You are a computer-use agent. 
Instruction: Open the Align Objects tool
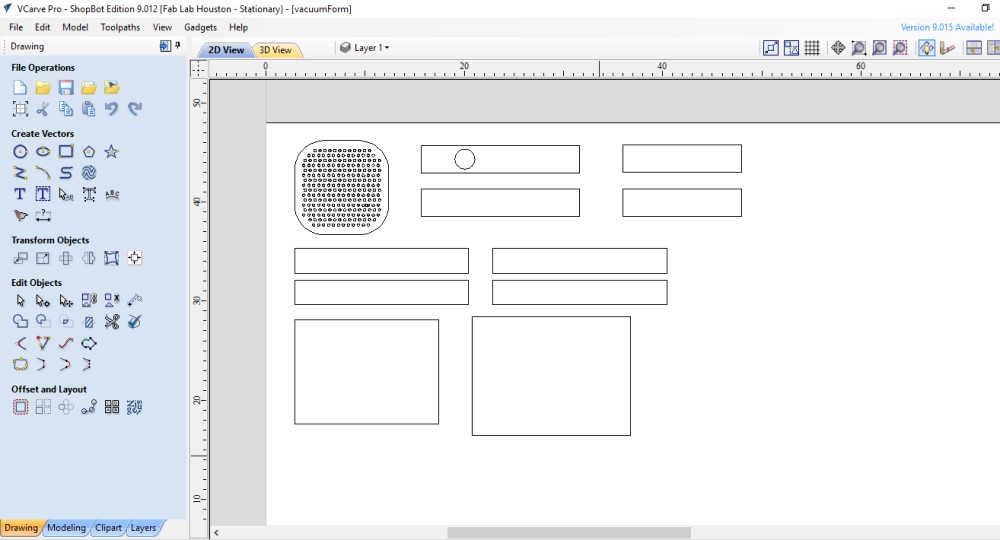[x=135, y=258]
